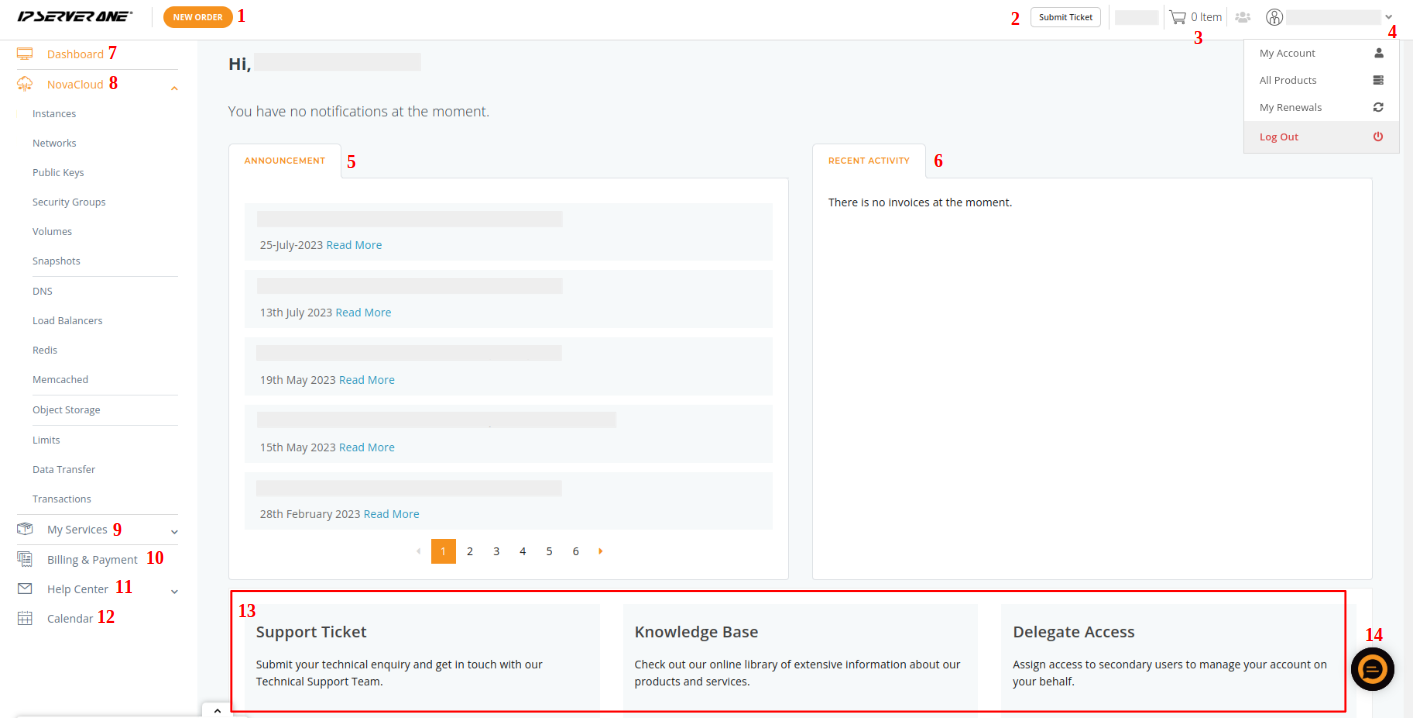Image resolution: width=1413 pixels, height=722 pixels.
Task: Open the live chat bubble icon
Action: (1372, 669)
